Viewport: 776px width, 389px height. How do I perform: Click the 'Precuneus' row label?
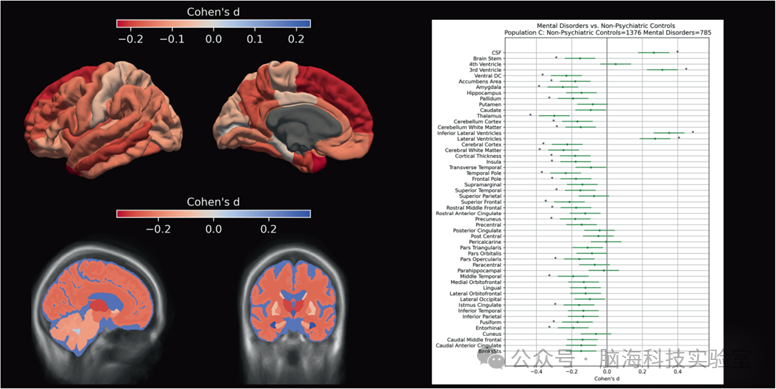coord(488,219)
